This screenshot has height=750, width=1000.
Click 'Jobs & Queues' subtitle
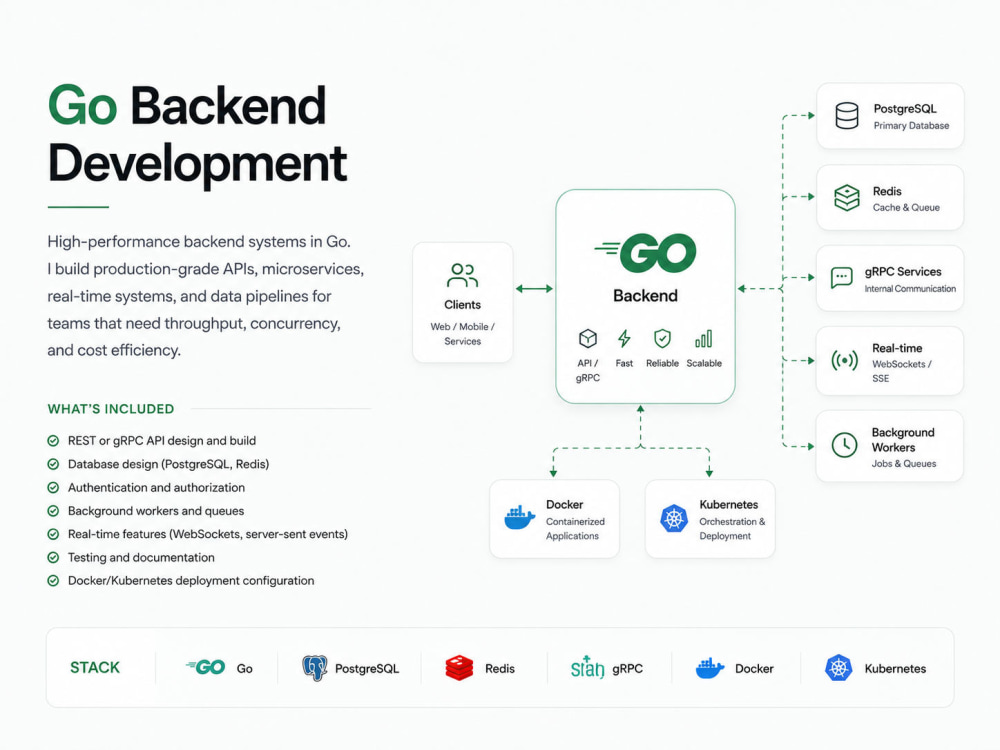point(904,464)
